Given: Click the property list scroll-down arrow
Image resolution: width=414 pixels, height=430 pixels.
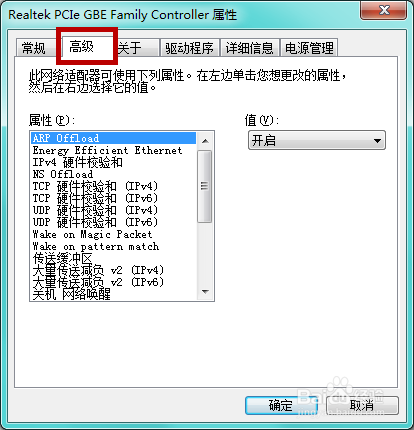Looking at the screenshot, I should [x=205, y=292].
